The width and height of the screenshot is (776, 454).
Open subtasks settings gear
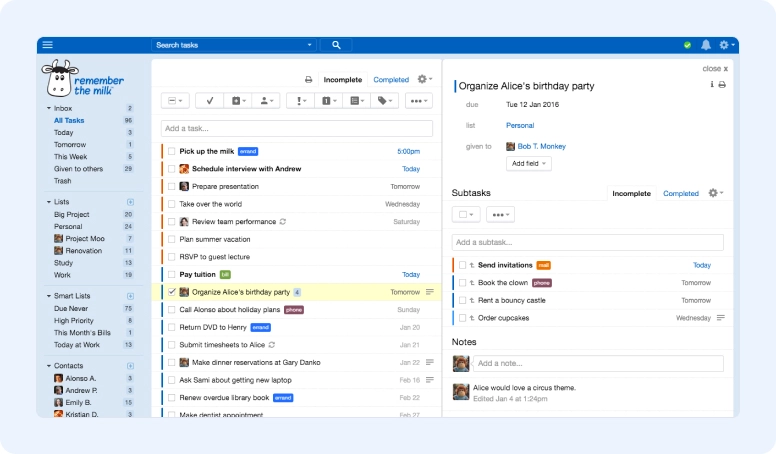(715, 193)
